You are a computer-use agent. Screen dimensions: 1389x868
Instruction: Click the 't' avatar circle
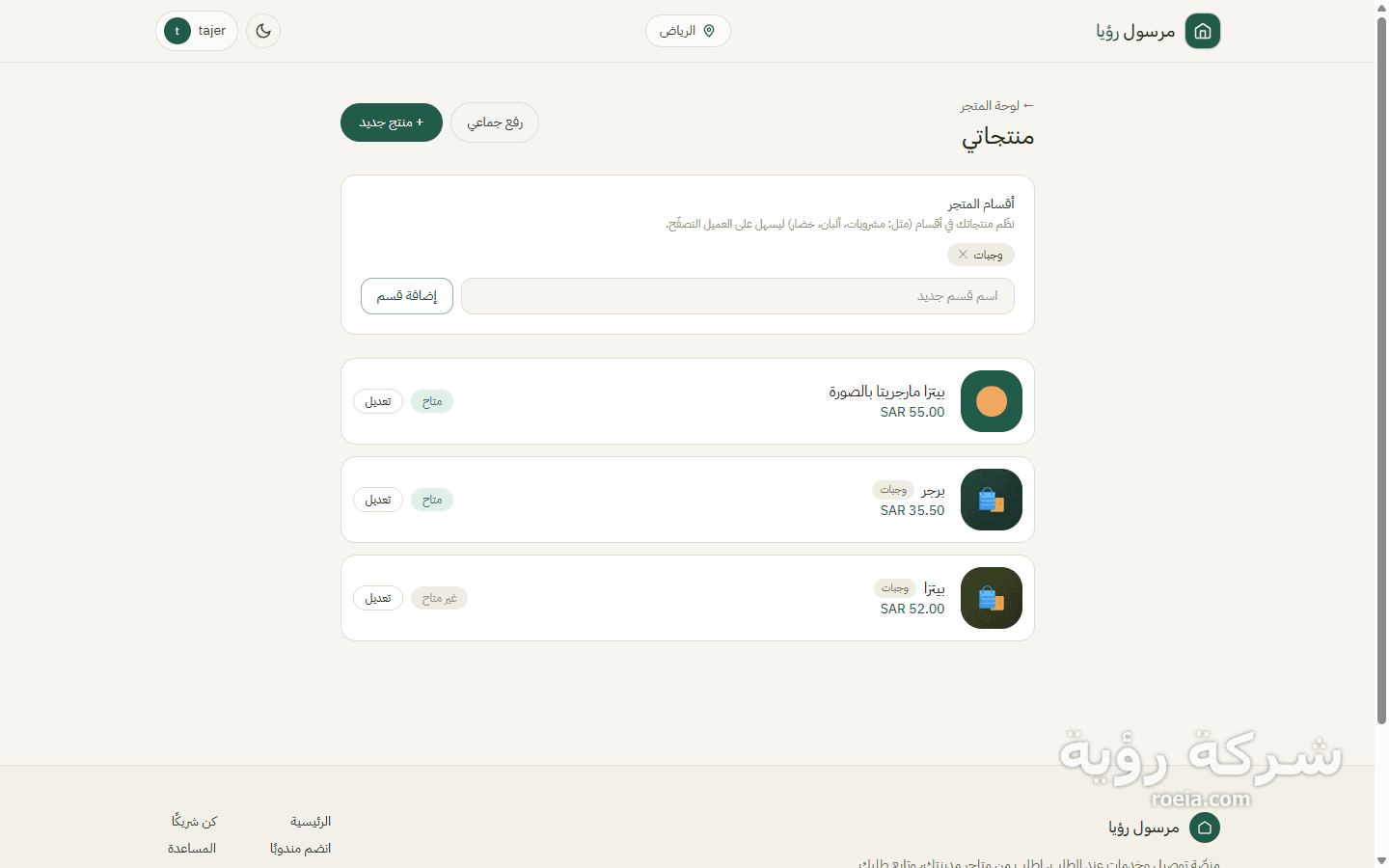(177, 31)
